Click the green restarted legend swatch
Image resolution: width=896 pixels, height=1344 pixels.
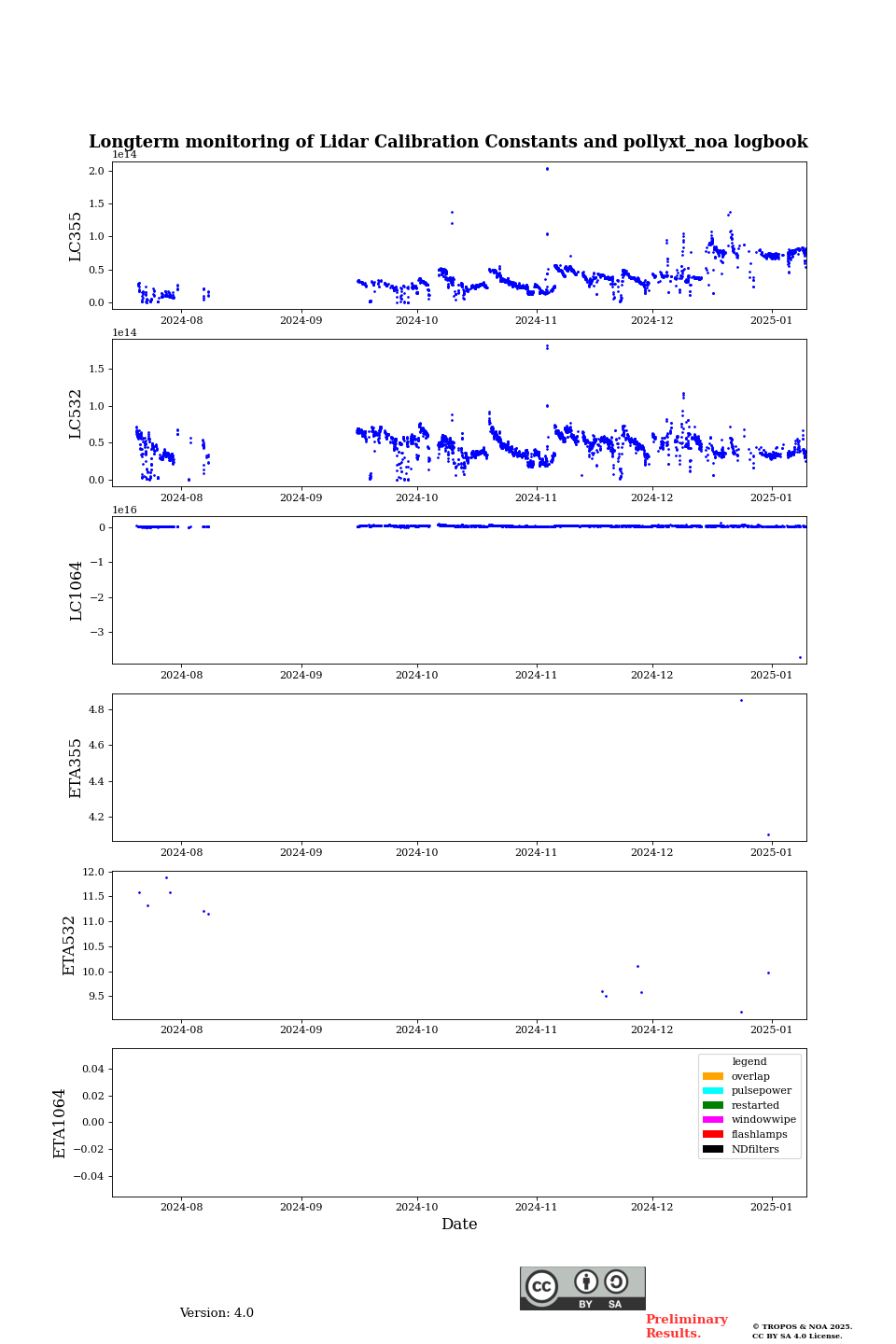coord(713,1105)
